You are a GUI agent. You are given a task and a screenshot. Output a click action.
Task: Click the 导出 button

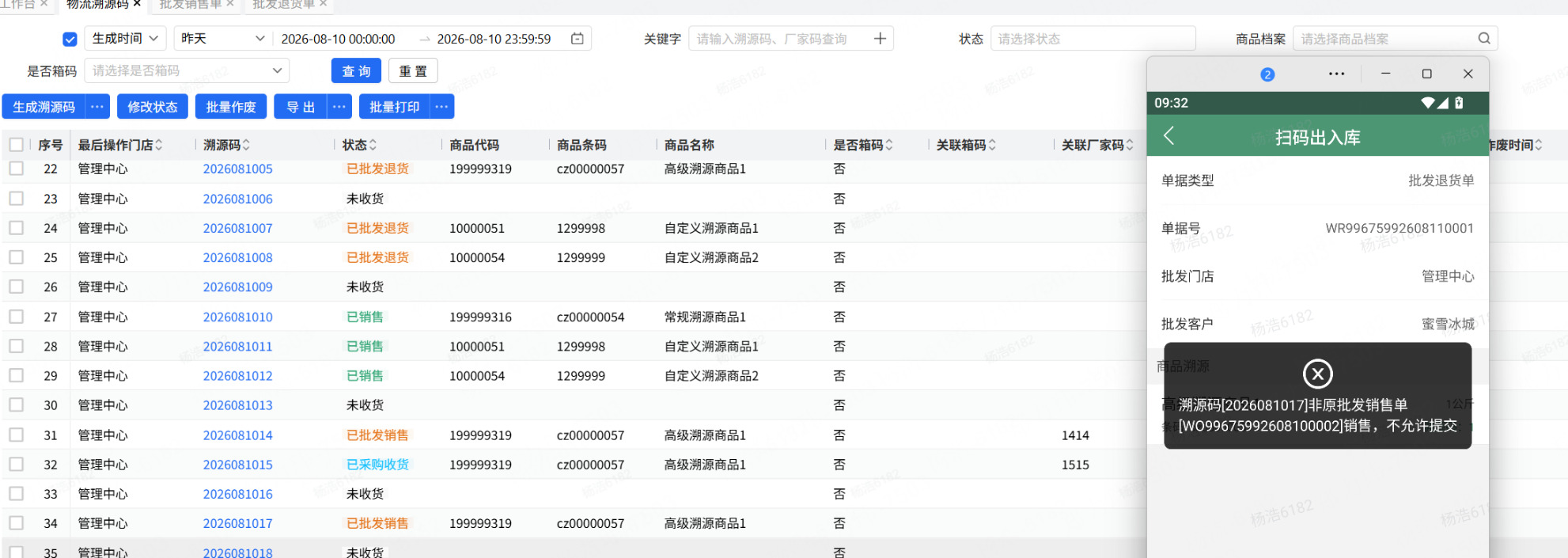pos(301,107)
